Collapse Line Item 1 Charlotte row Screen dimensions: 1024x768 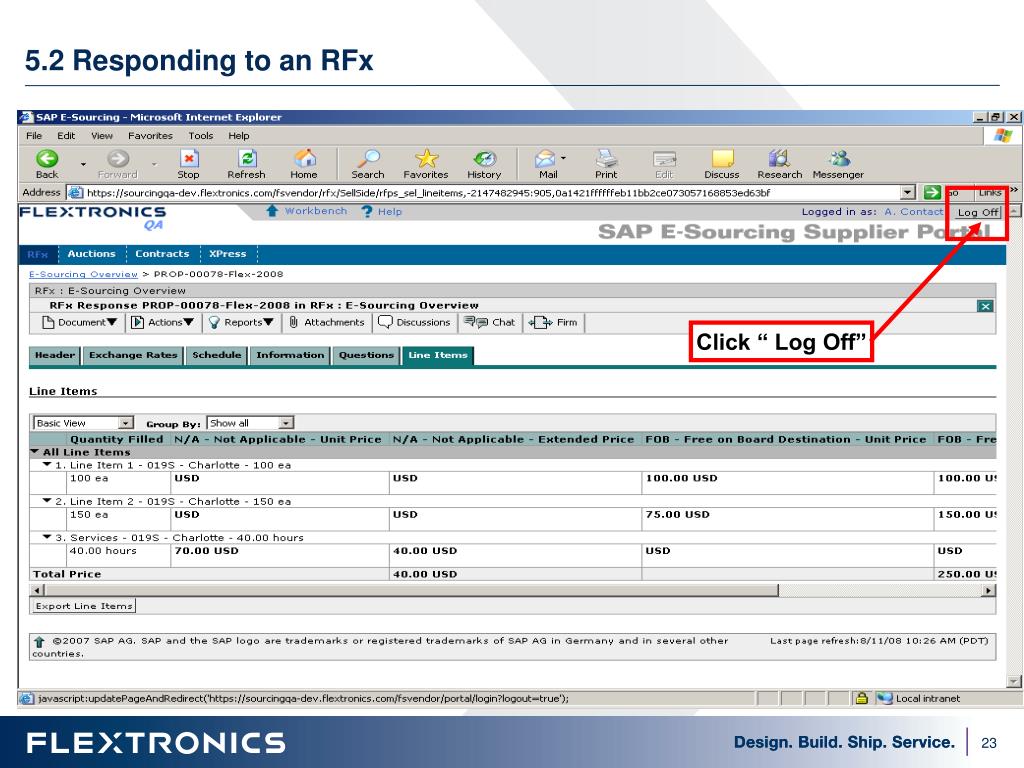pyautogui.click(x=47, y=465)
